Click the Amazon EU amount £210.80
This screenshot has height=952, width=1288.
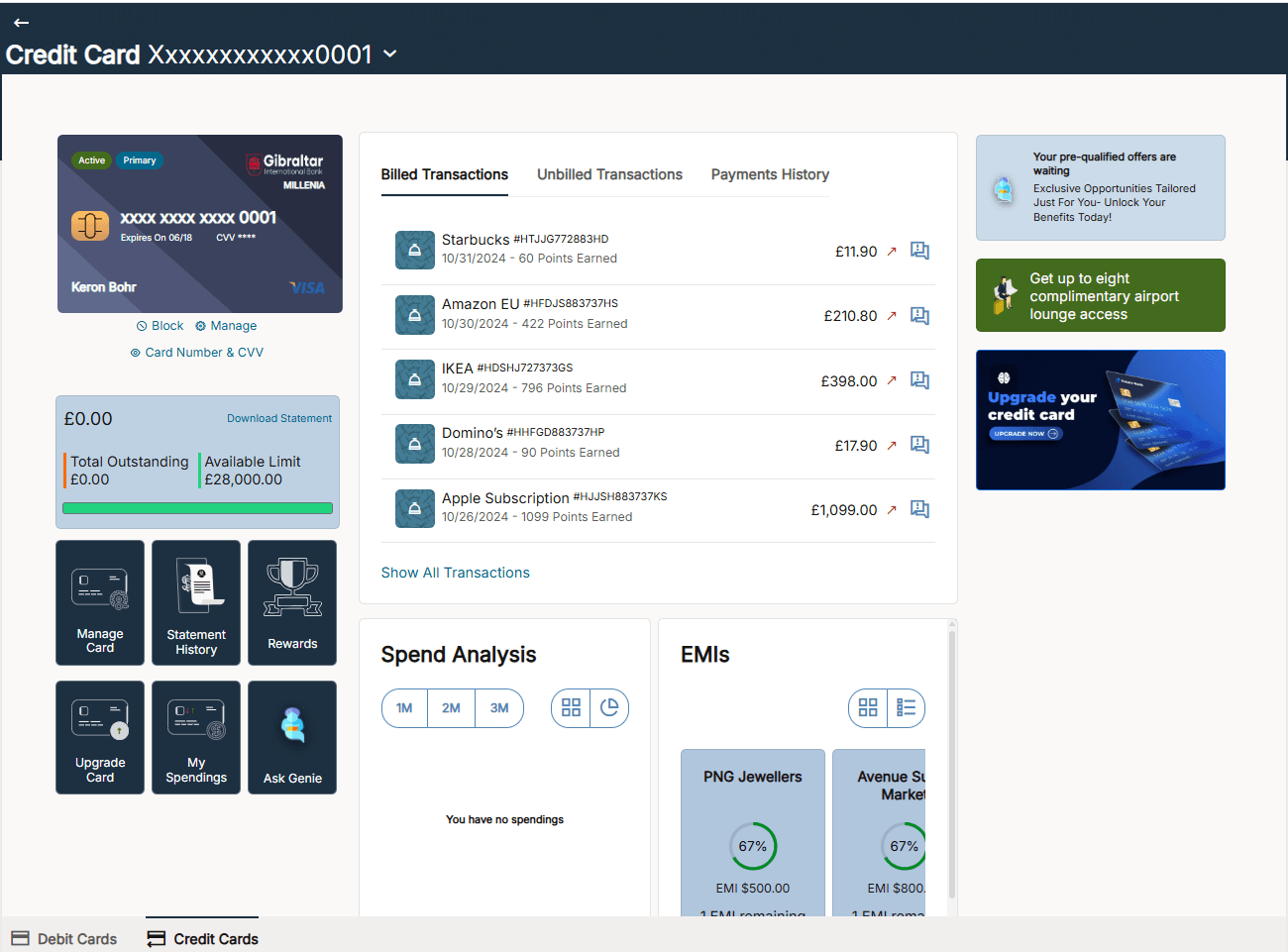[x=850, y=316]
